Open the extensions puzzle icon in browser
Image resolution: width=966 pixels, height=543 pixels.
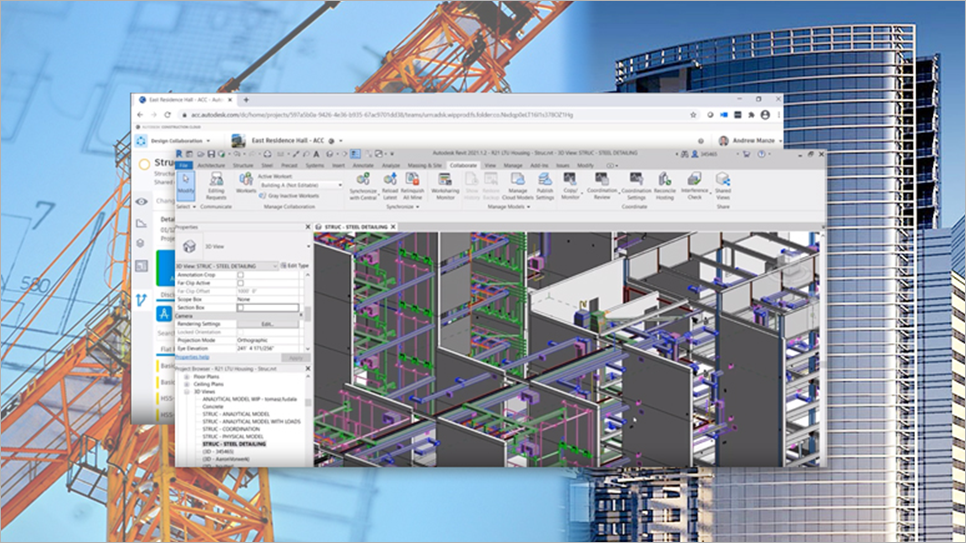751,115
